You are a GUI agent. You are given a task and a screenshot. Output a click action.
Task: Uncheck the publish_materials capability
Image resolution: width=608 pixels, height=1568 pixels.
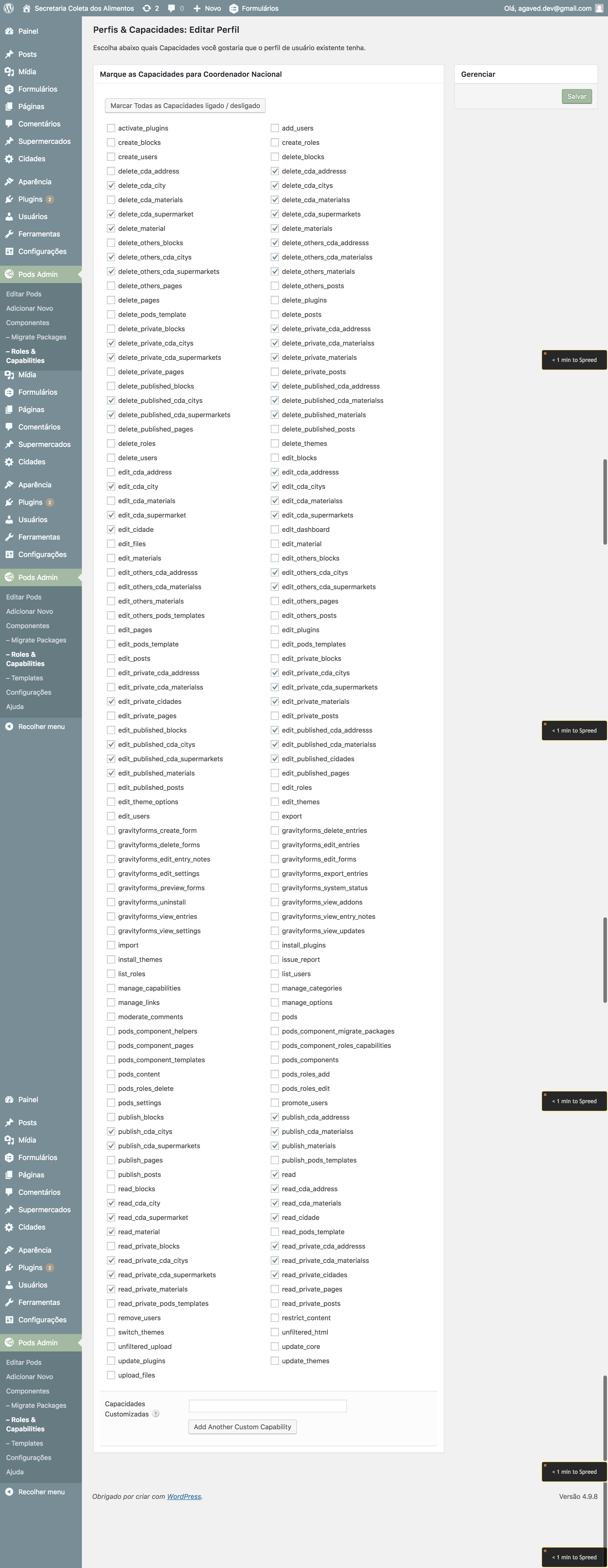coord(275,1146)
